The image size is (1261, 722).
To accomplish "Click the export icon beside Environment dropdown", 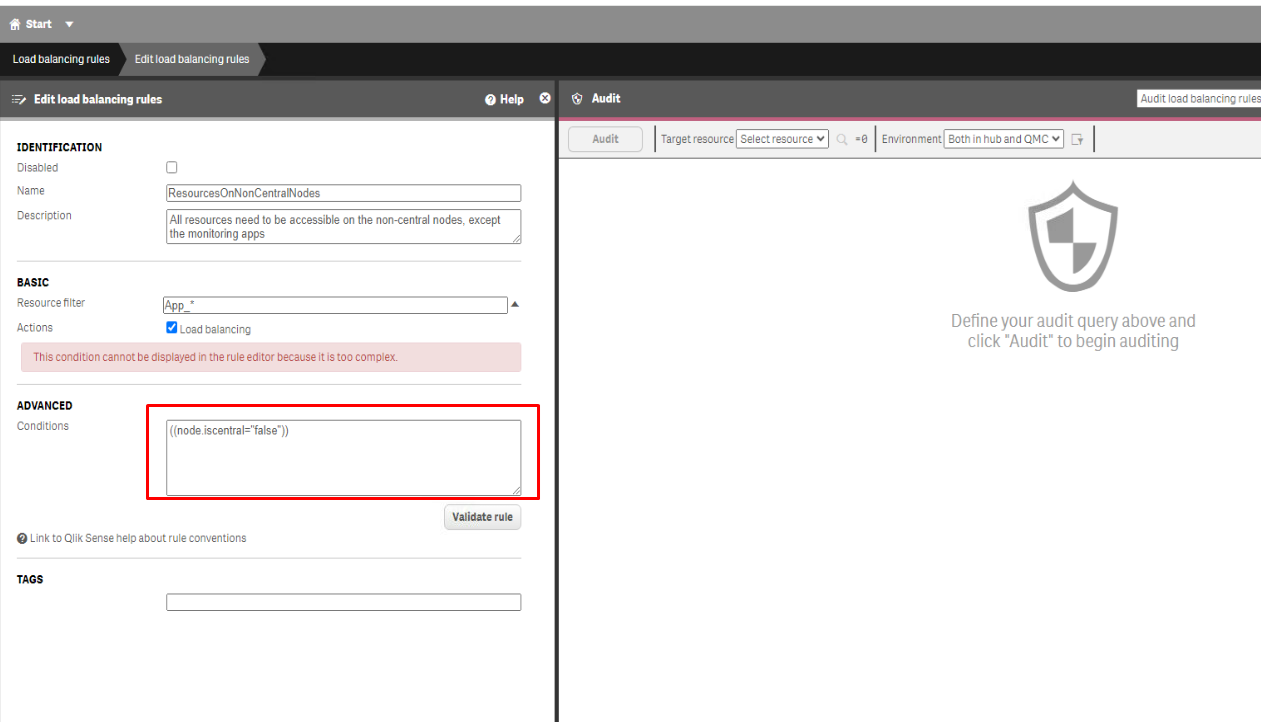I will point(1078,140).
